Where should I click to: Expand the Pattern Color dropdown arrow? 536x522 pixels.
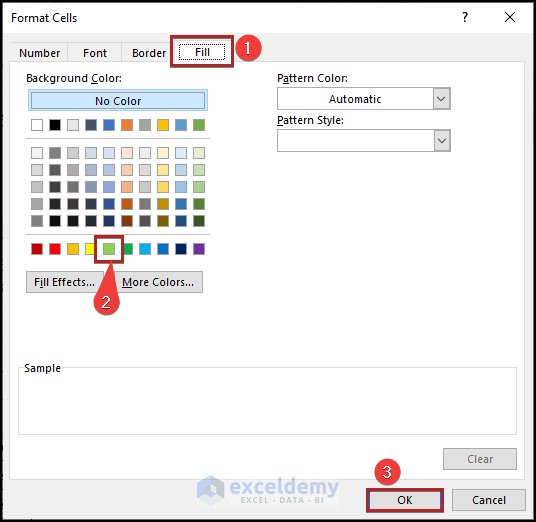tap(441, 99)
